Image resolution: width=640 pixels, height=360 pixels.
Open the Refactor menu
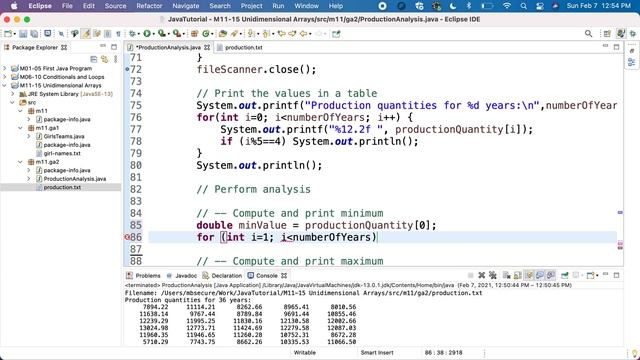149,6
